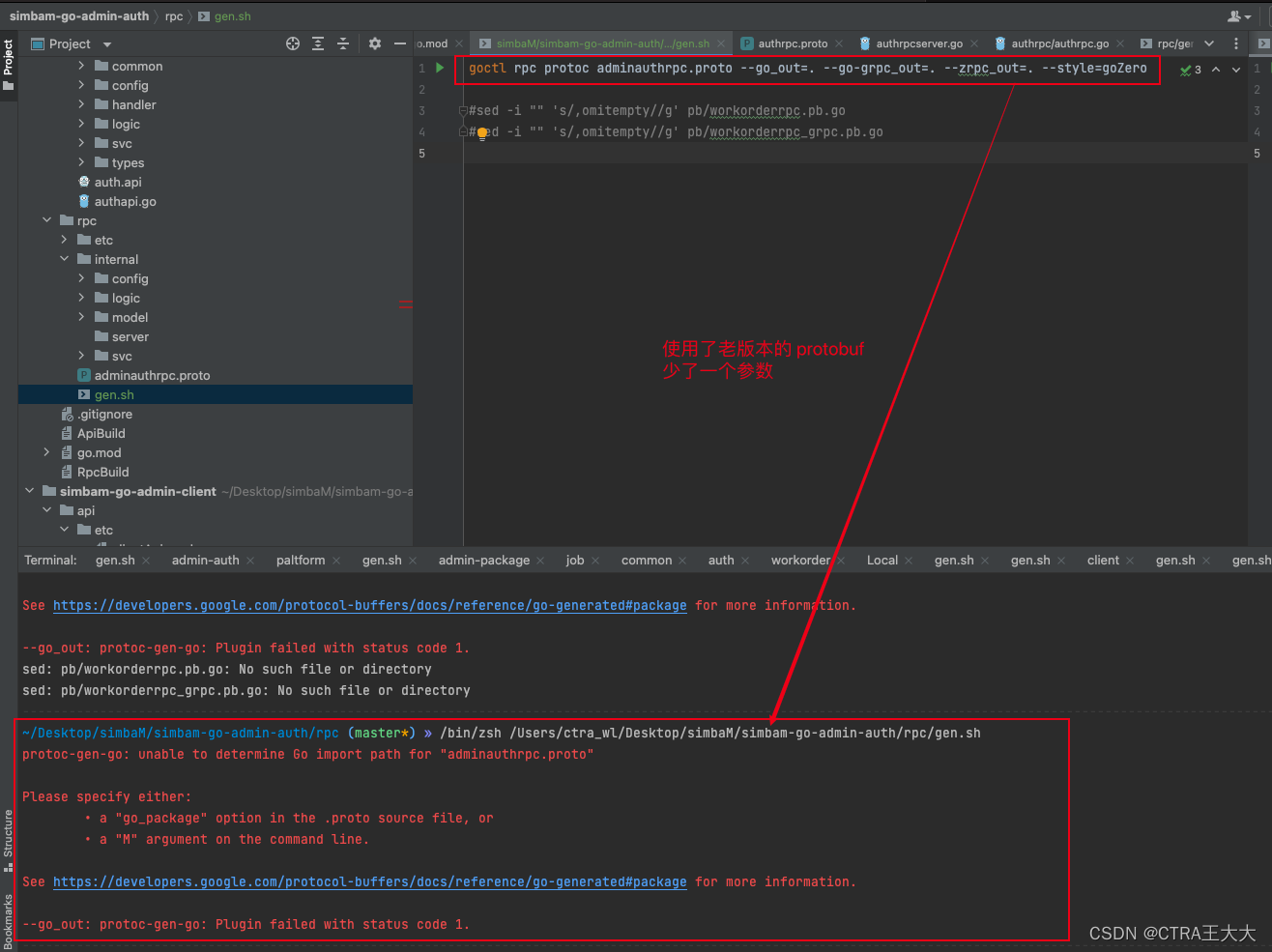This screenshot has width=1272, height=952.
Task: Close the auth terminal tab
Action: coord(745,561)
